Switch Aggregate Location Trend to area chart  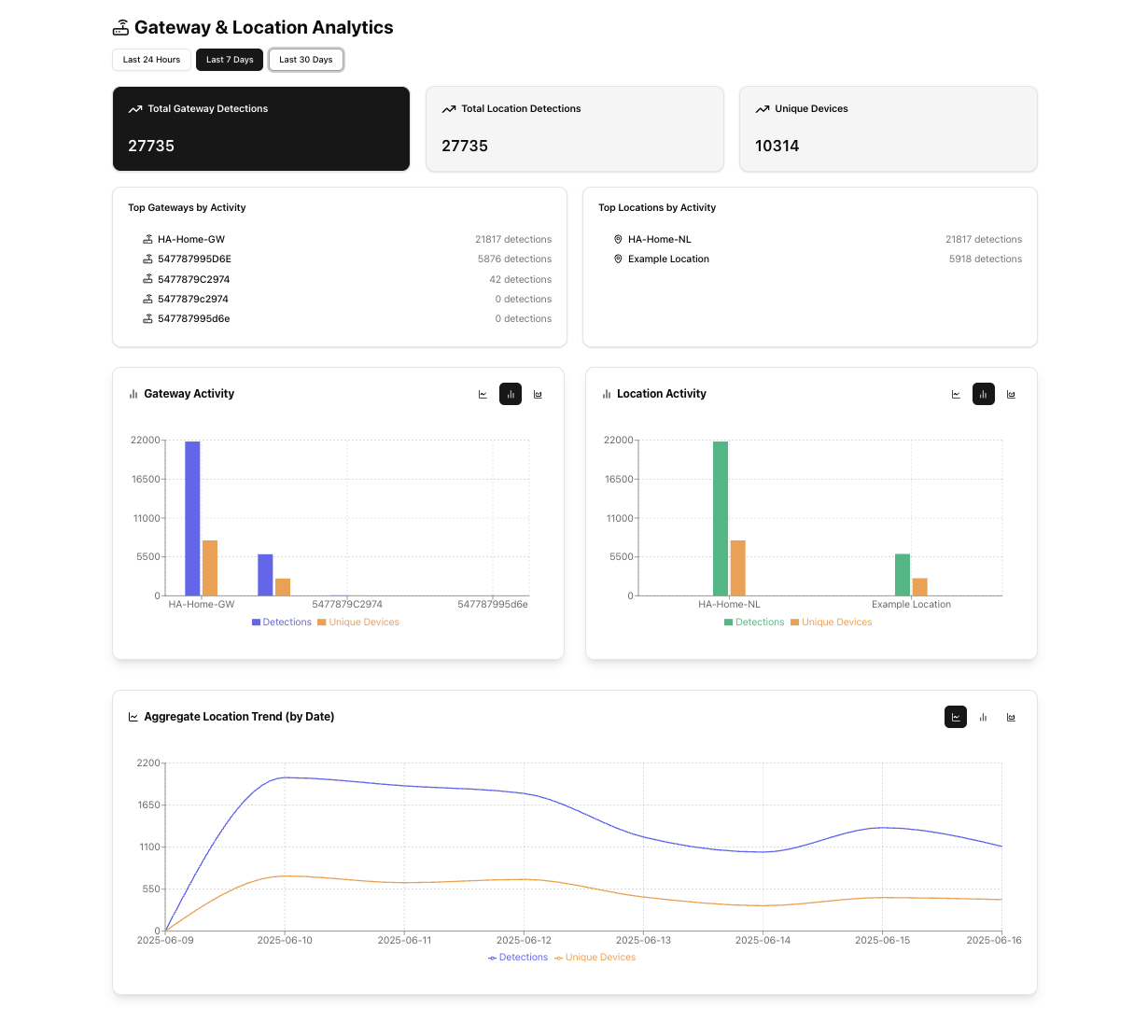click(1011, 717)
